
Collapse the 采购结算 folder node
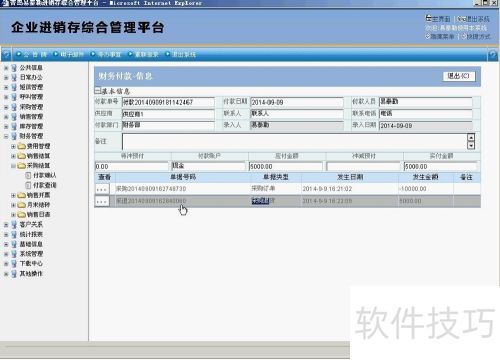(x=13, y=166)
